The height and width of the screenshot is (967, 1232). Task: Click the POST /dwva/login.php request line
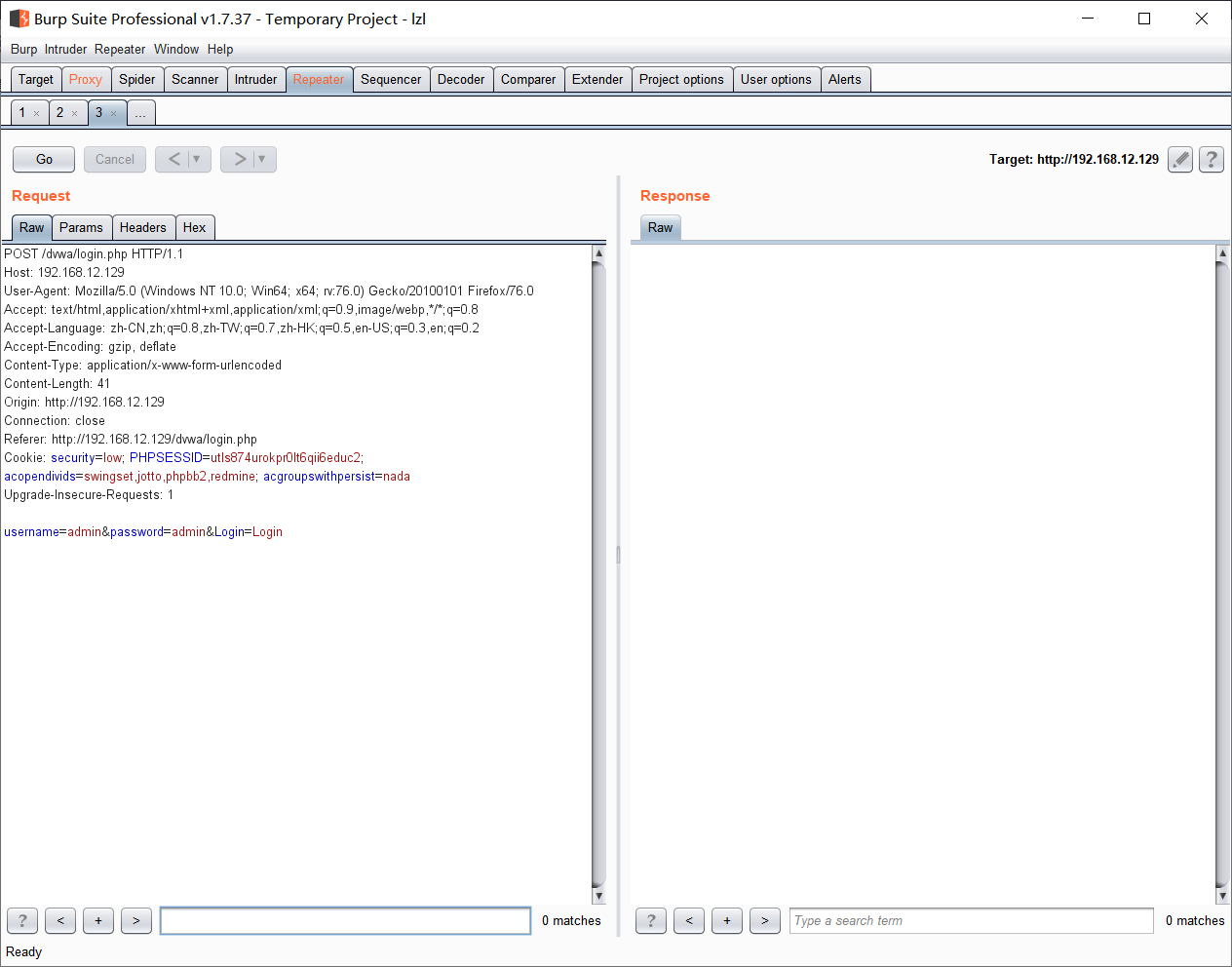[x=94, y=253]
